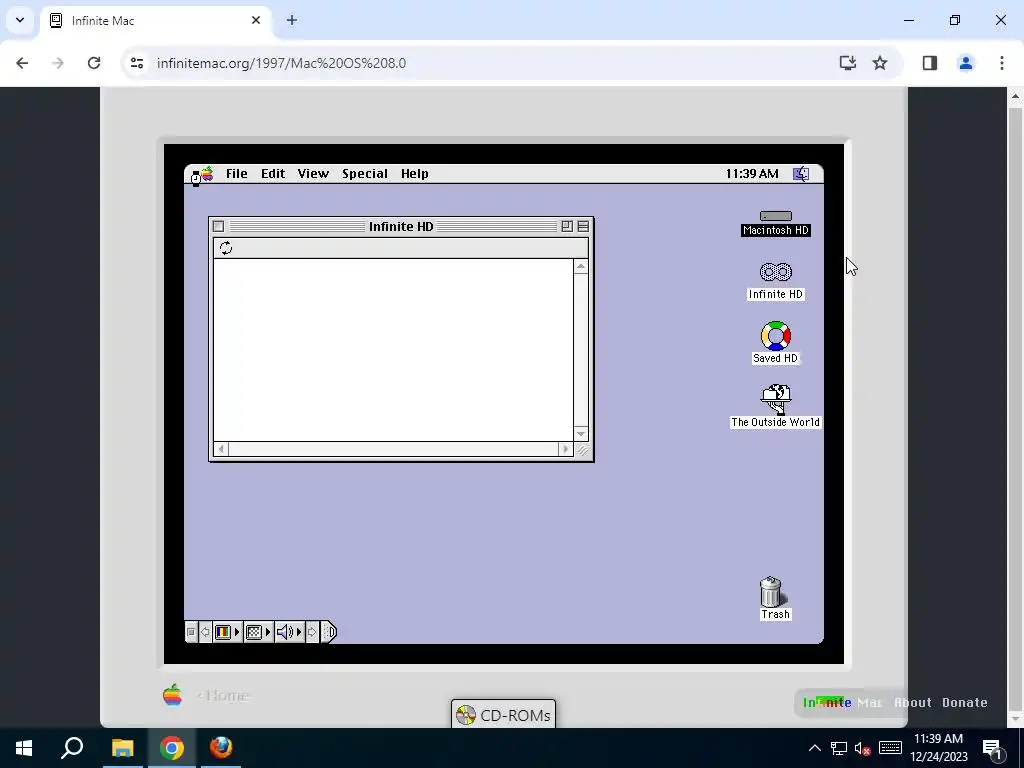The width and height of the screenshot is (1024, 768).
Task: Open the Windows Start menu
Action: coord(24,748)
